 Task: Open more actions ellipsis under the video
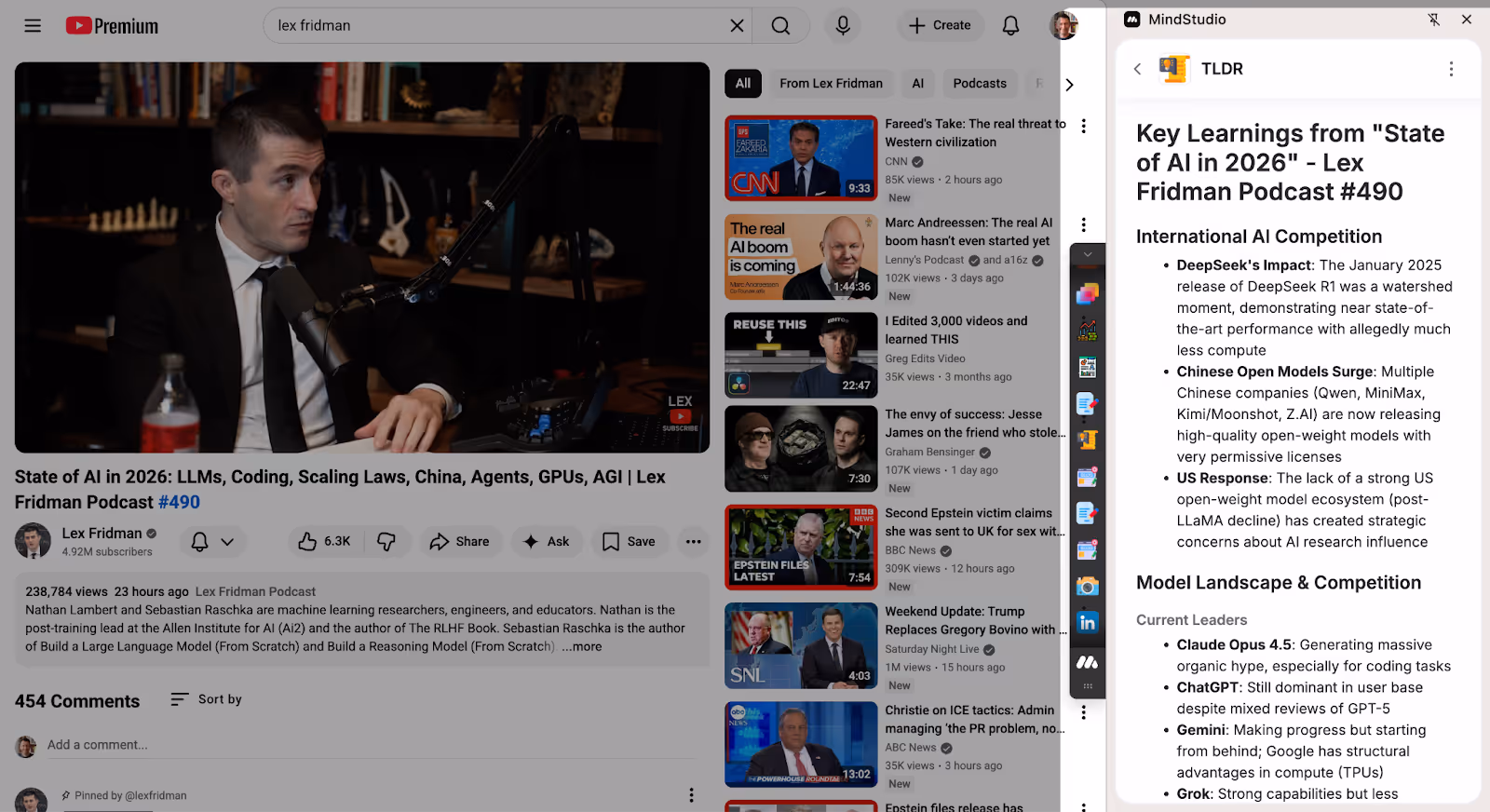[x=694, y=541]
